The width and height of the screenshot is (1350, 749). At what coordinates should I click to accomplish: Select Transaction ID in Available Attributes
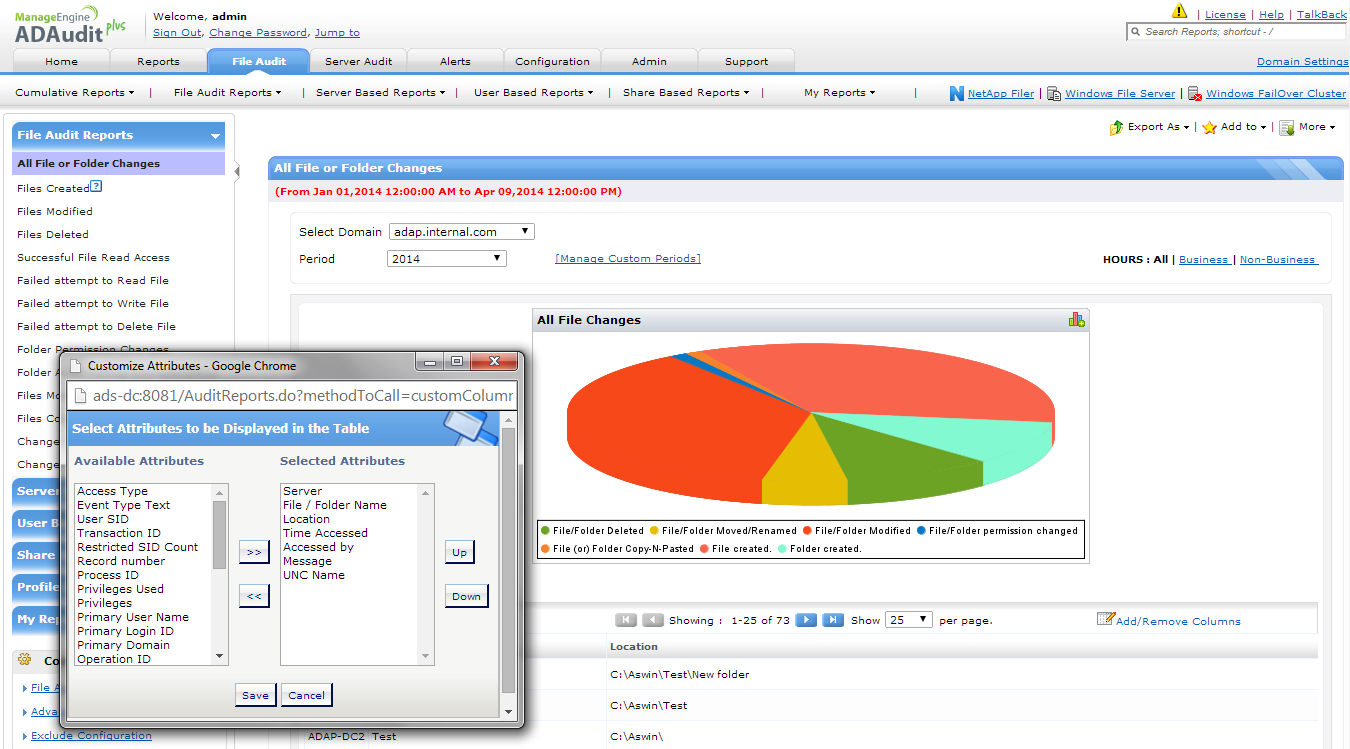119,533
